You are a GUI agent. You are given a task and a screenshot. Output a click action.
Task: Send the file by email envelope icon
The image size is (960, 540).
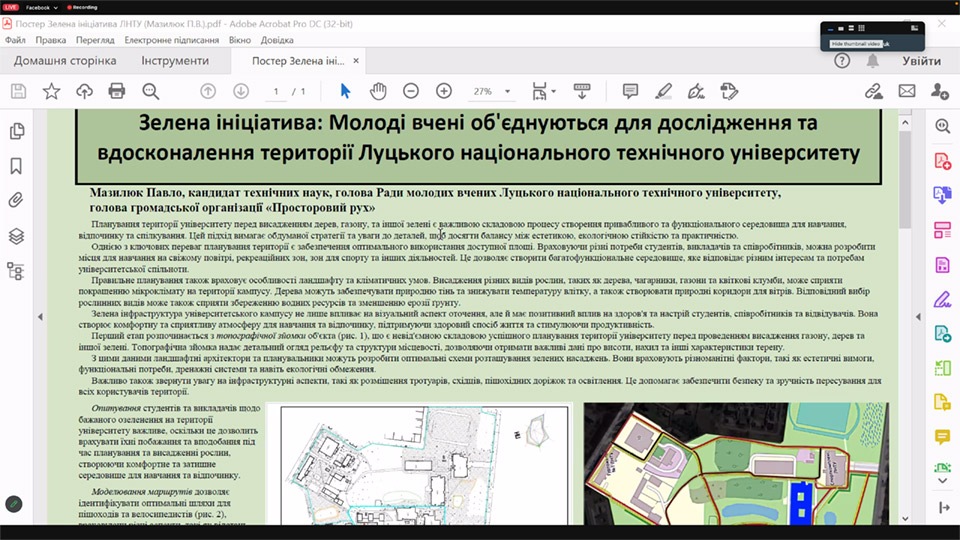(907, 91)
